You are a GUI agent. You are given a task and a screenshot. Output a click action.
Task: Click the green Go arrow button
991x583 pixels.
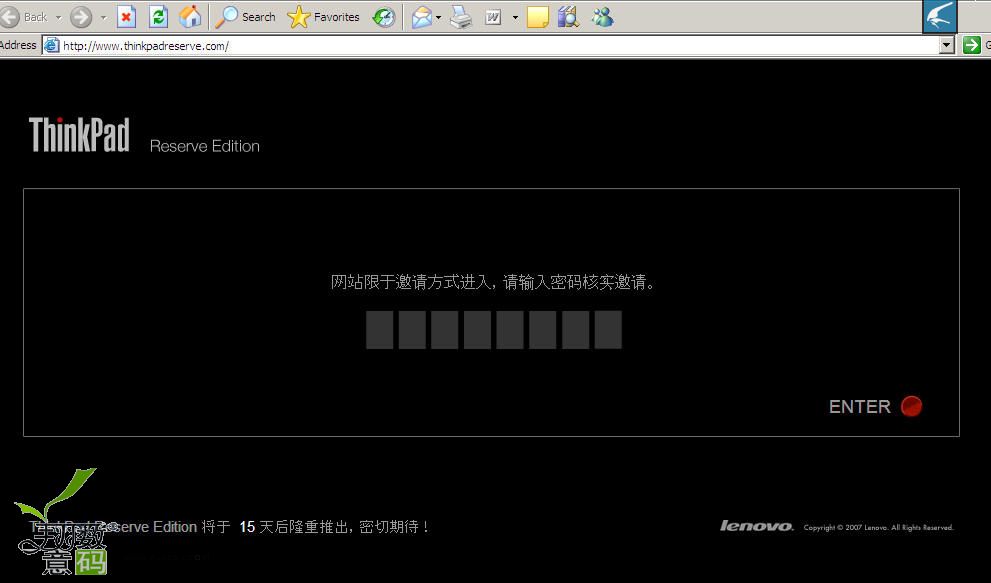pyautogui.click(x=971, y=45)
